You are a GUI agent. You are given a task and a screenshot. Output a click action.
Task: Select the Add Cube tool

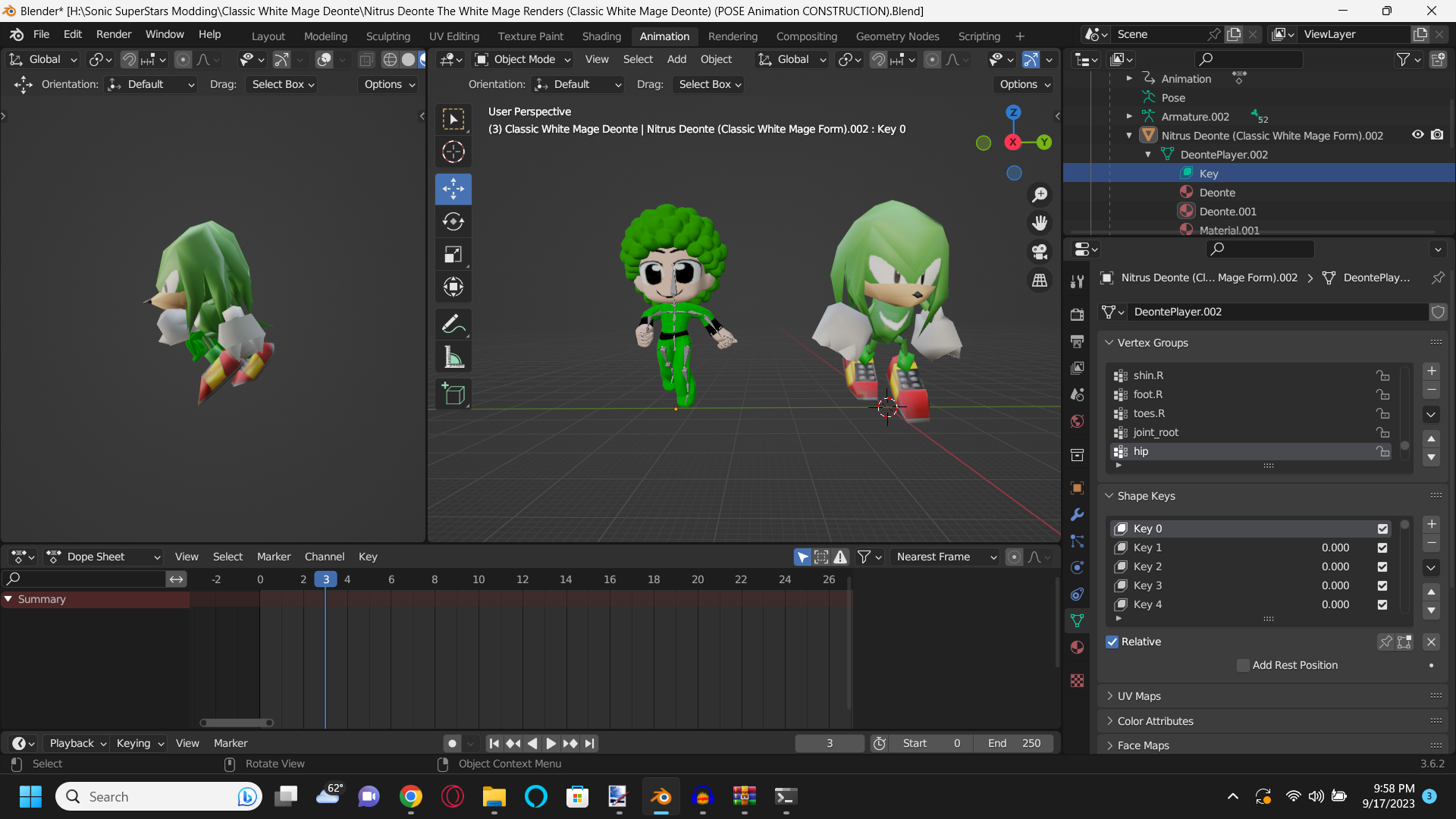453,394
